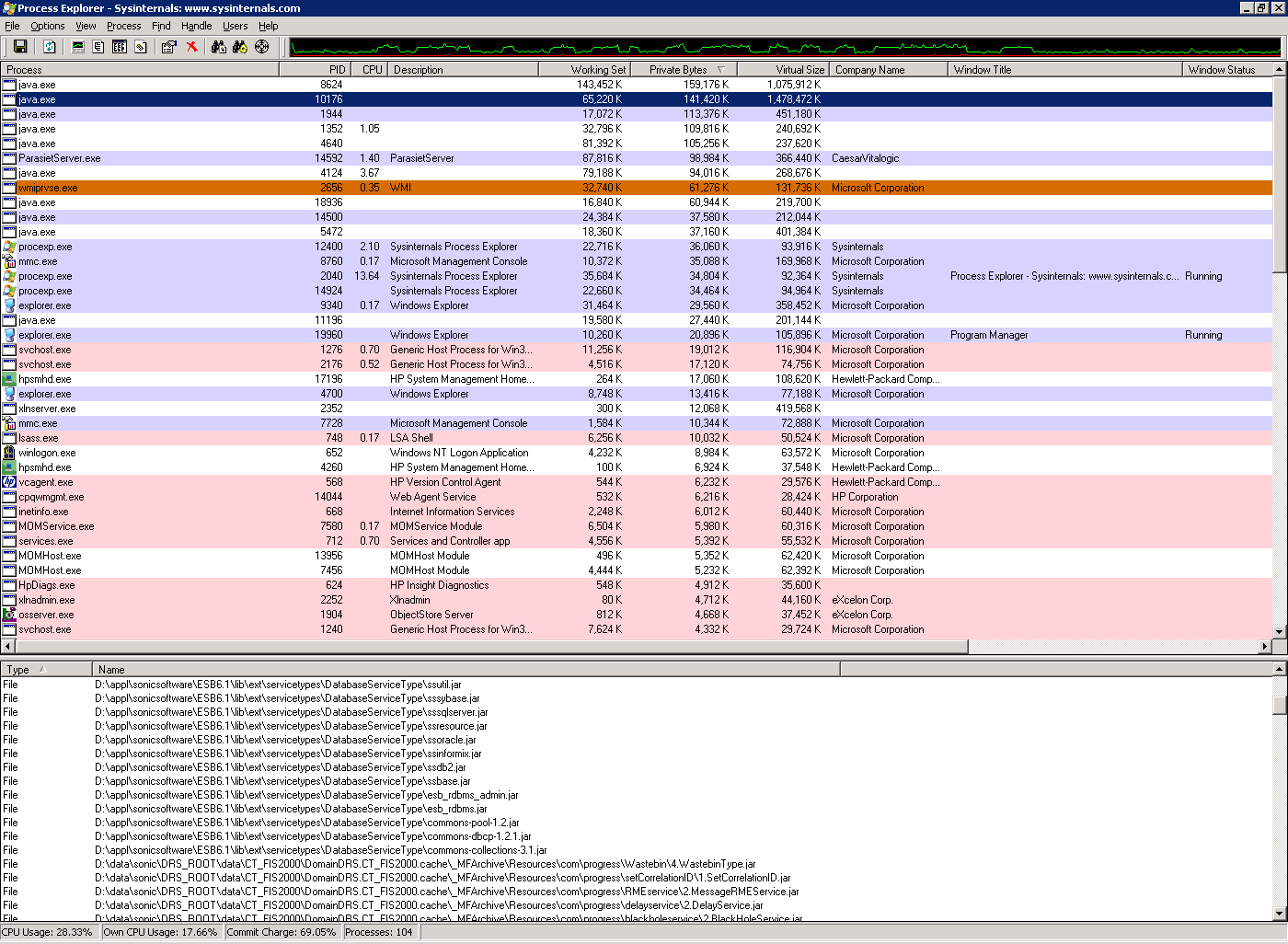Screen dimensions: 1288x944
Task: Open System Information from the toolbar graph icon
Action: [78, 47]
